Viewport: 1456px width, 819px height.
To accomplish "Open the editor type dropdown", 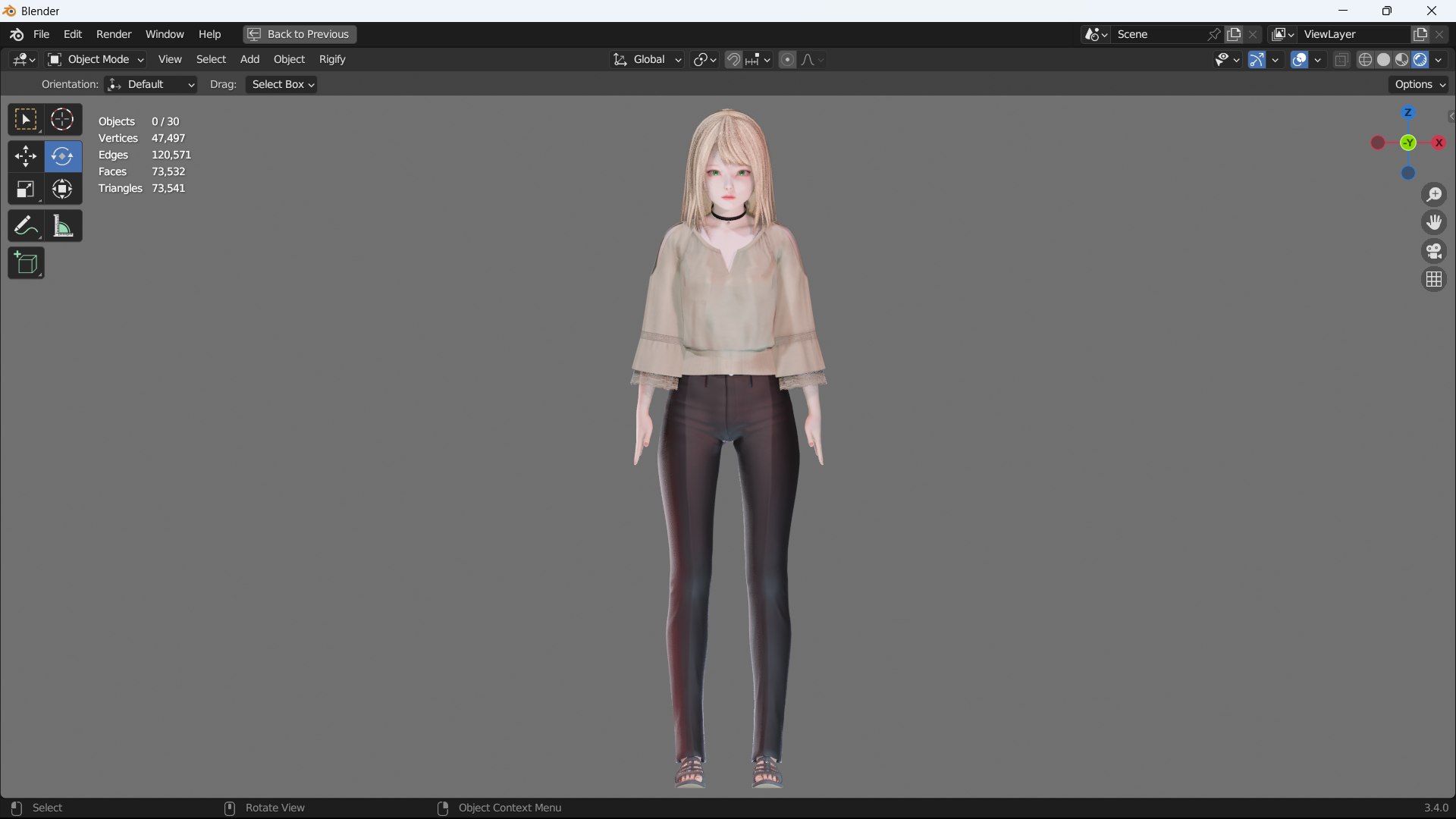I will [x=24, y=59].
